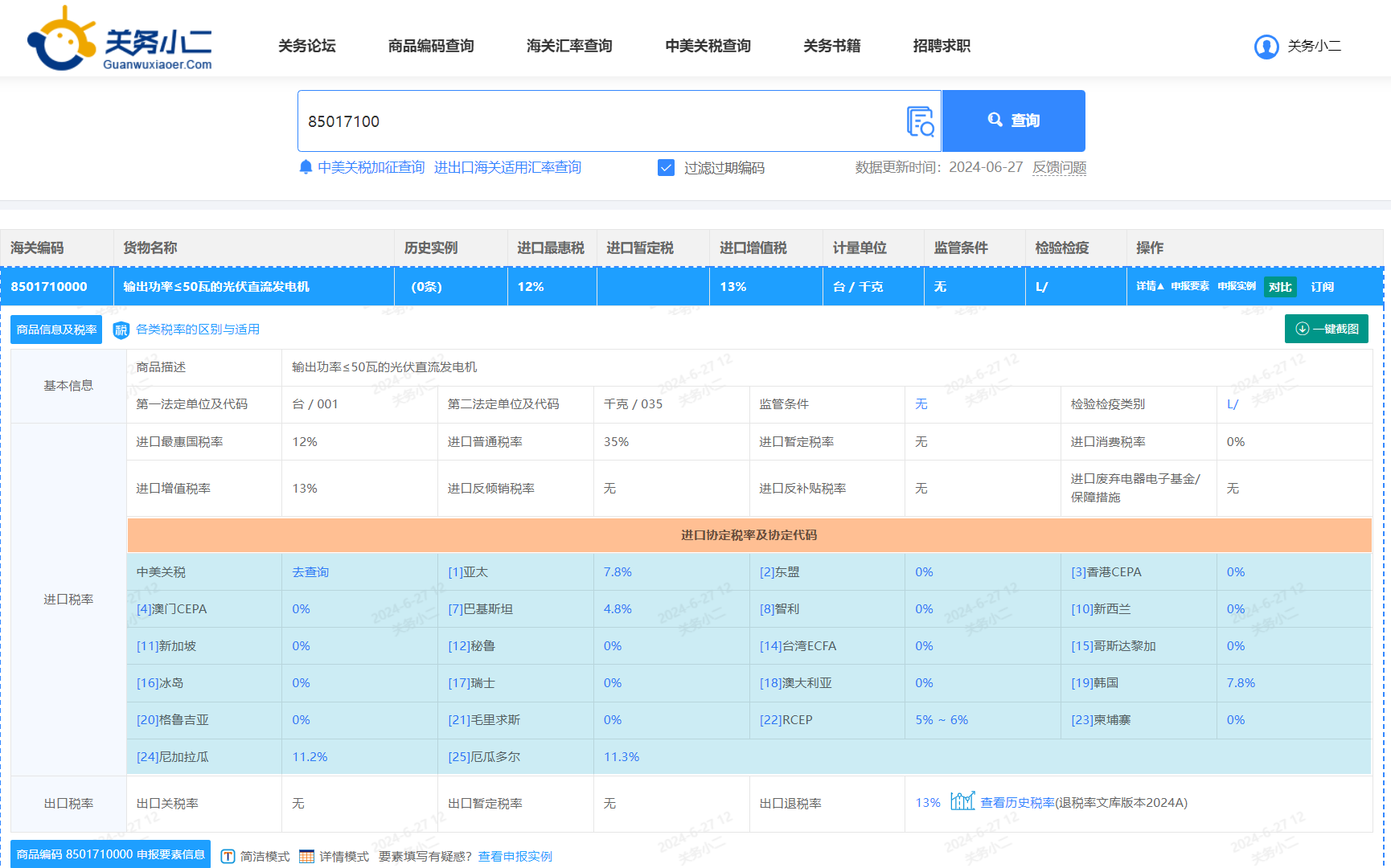Click the 查询 search button
Screen dimensions: 1391x868
[1014, 121]
